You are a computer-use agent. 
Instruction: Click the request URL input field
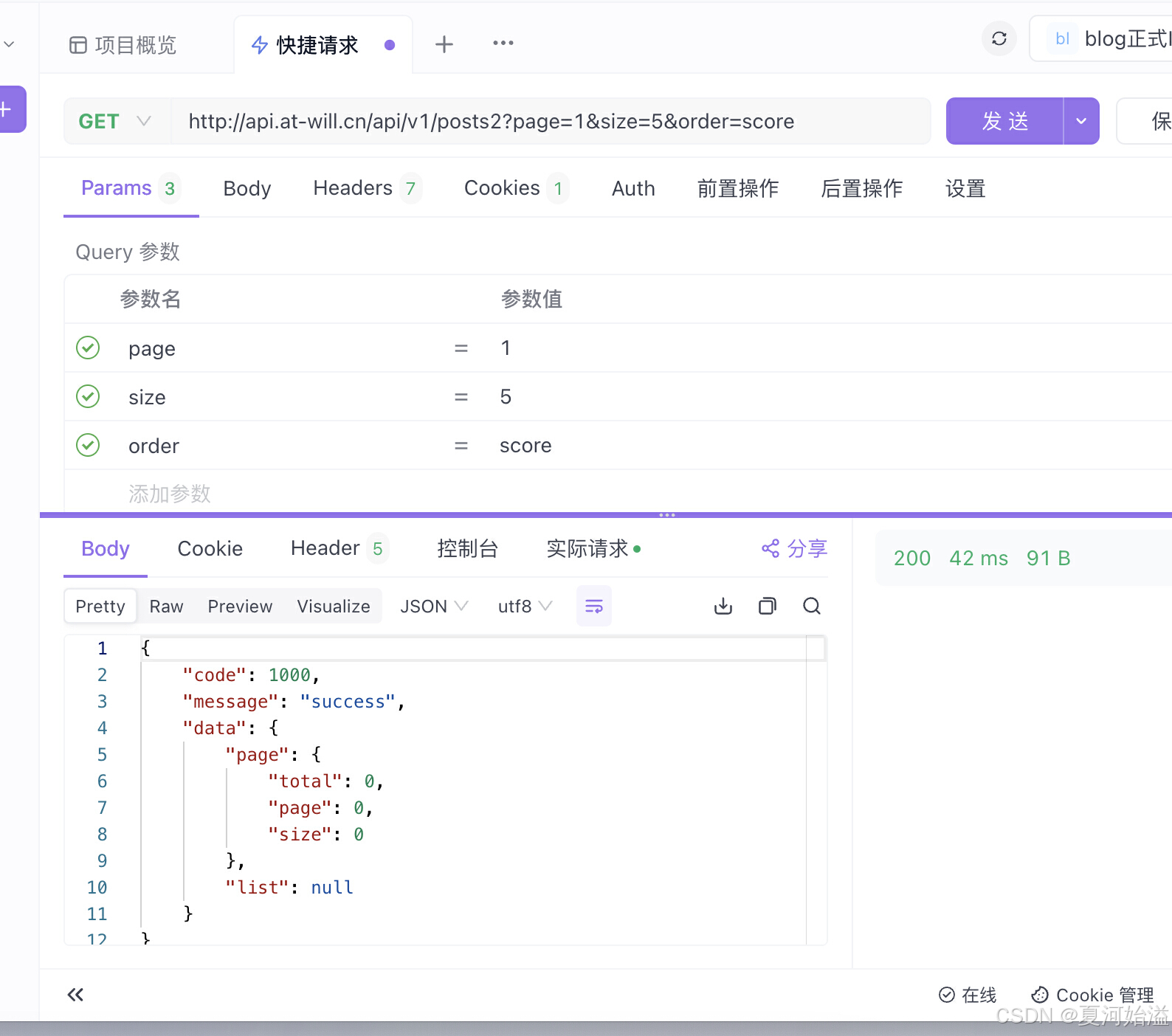550,121
